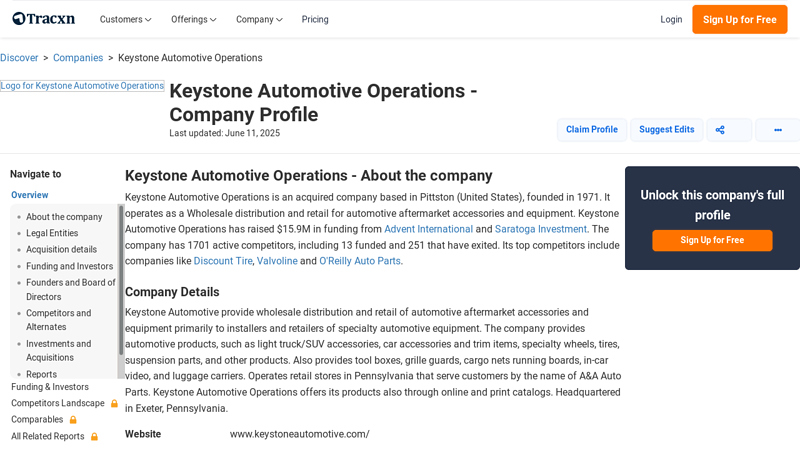Open Funding & Investors in the sidebar
The image size is (800, 450).
50,387
